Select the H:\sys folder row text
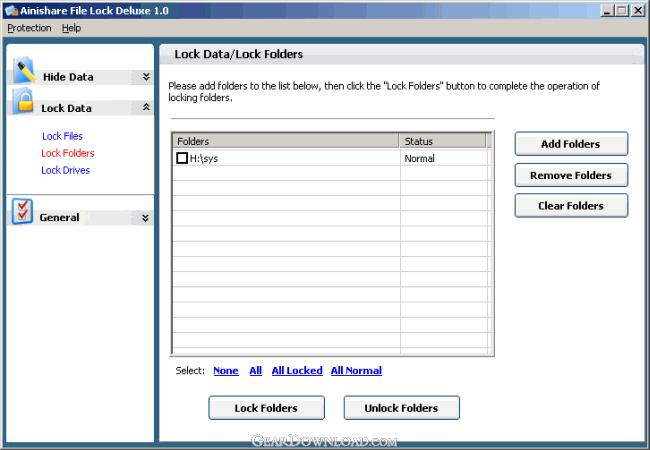This screenshot has width=650, height=450. point(204,158)
